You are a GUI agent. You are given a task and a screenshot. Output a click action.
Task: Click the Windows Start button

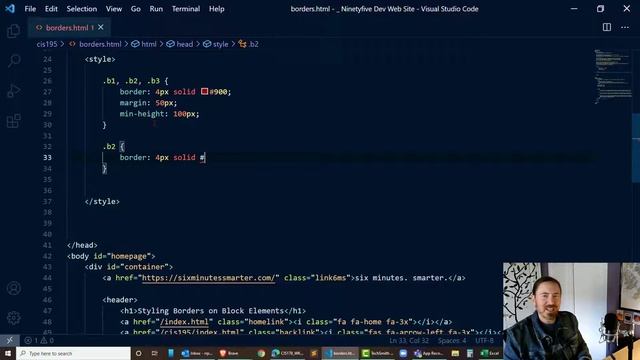pos(8,353)
